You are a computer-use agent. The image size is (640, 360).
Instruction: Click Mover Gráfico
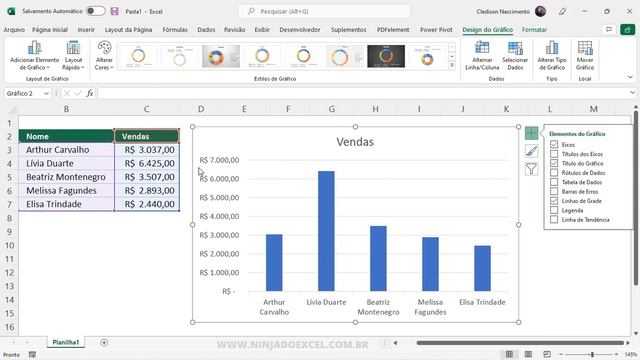[x=585, y=56]
